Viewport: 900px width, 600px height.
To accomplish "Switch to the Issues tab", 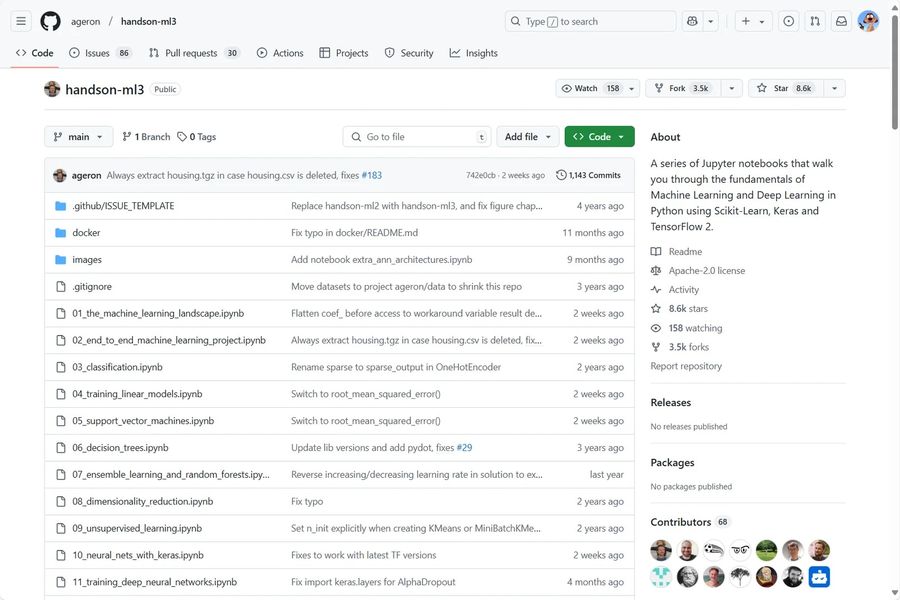I will (x=97, y=53).
